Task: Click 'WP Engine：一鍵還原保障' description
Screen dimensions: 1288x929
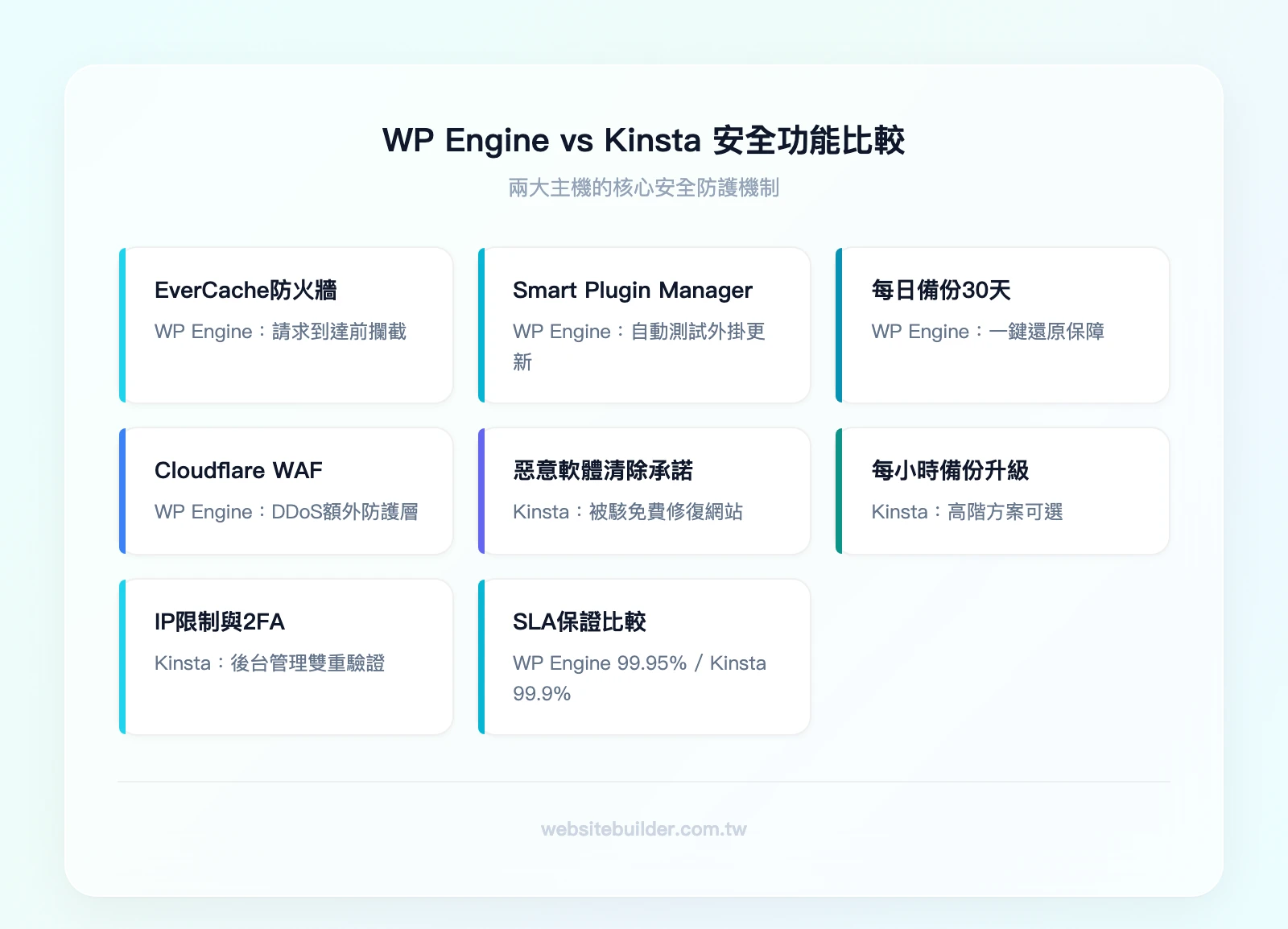Action: (x=988, y=332)
